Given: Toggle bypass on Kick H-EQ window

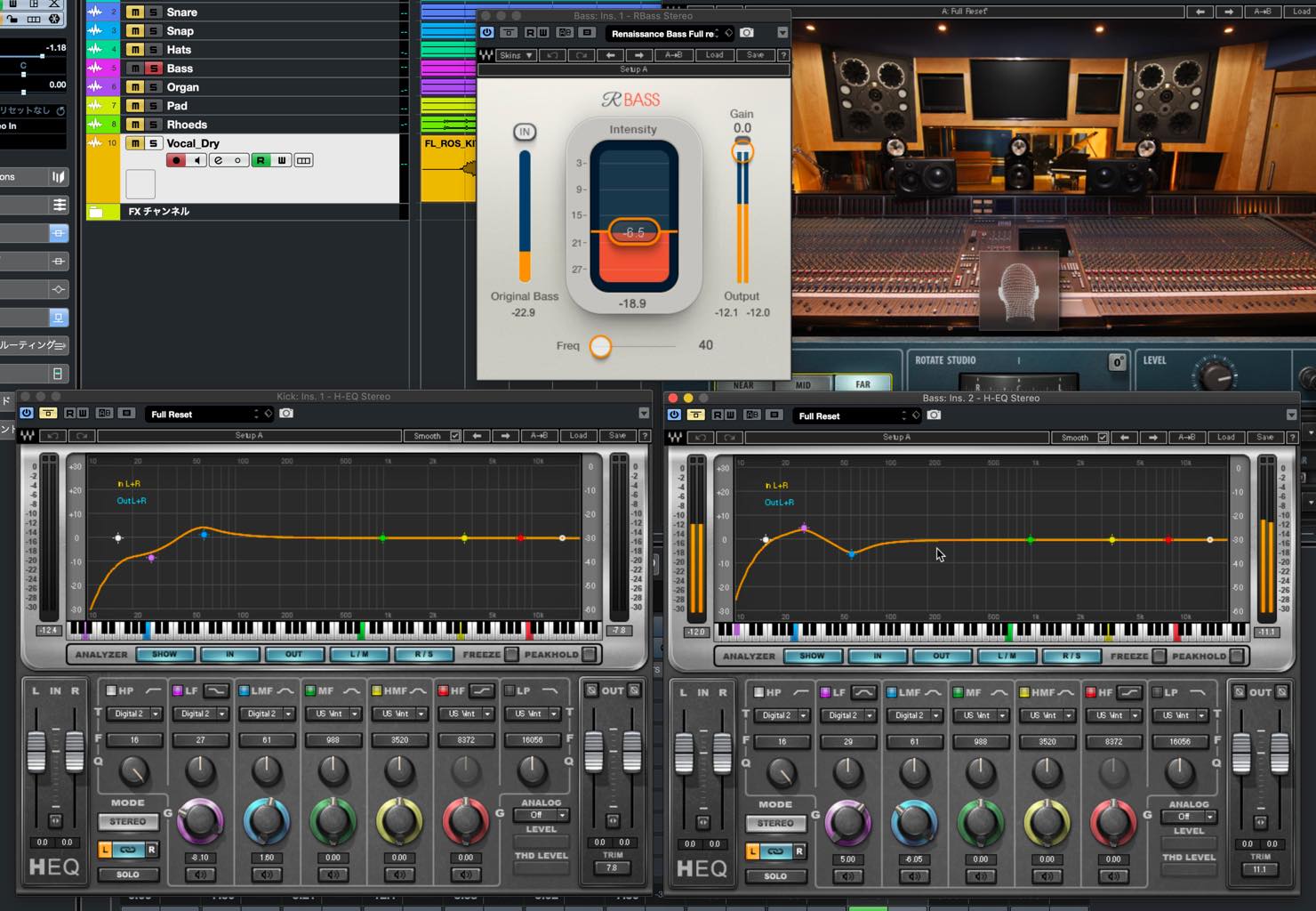Looking at the screenshot, I should pyautogui.click(x=48, y=414).
